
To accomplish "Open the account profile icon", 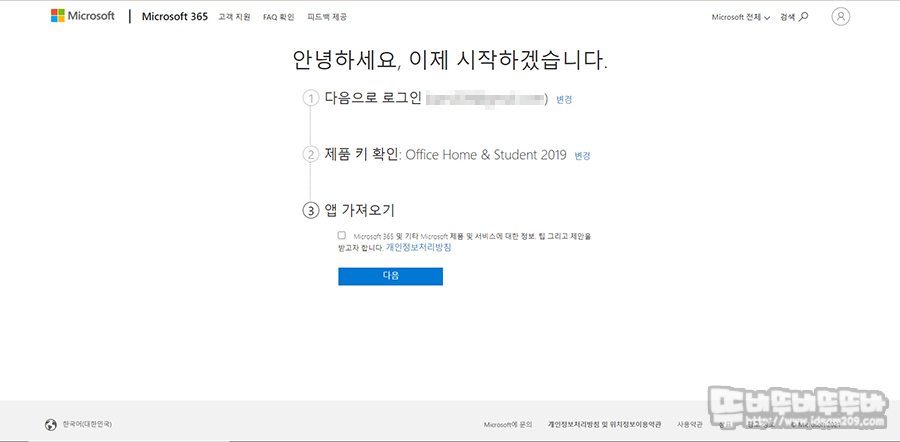I will [840, 17].
